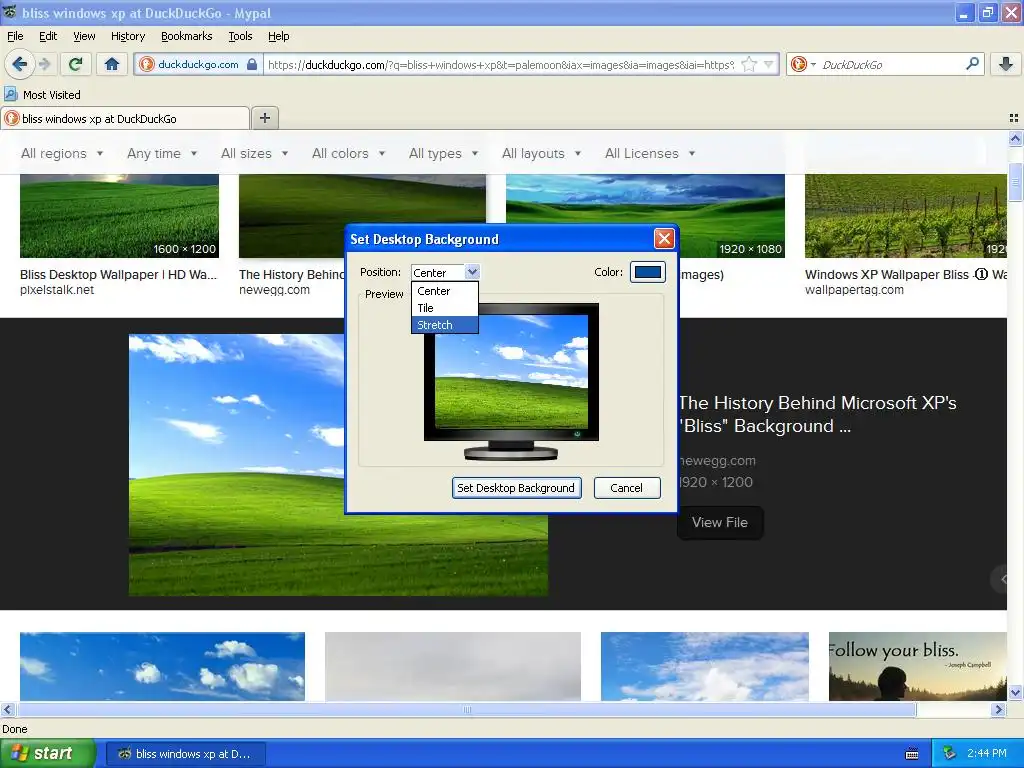Focus the URL address field

coord(500,64)
